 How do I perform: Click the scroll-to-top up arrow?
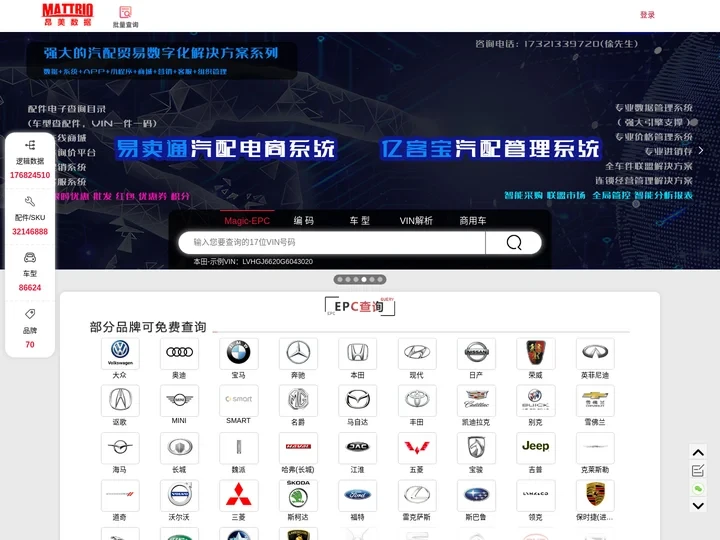[698, 453]
